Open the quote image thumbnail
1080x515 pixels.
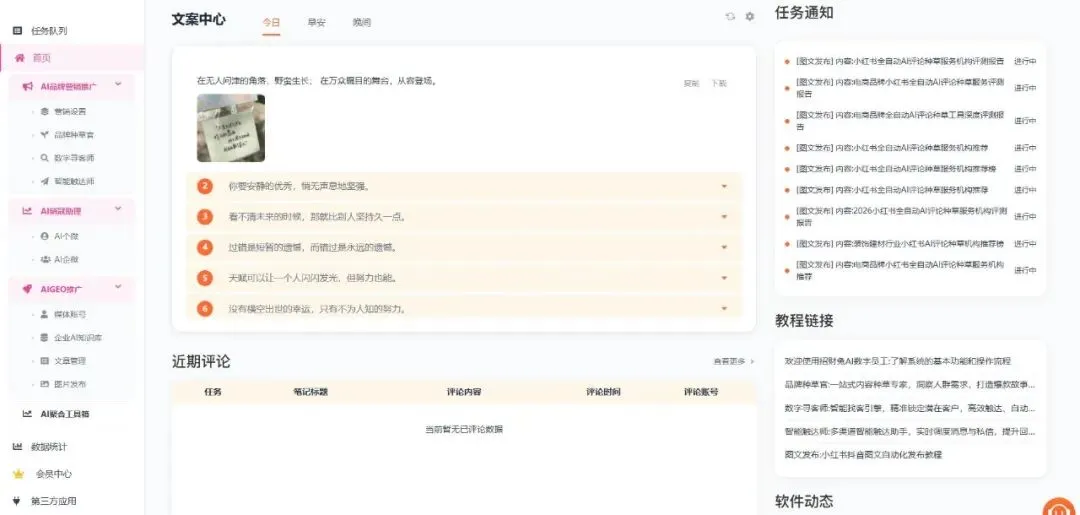pos(231,128)
